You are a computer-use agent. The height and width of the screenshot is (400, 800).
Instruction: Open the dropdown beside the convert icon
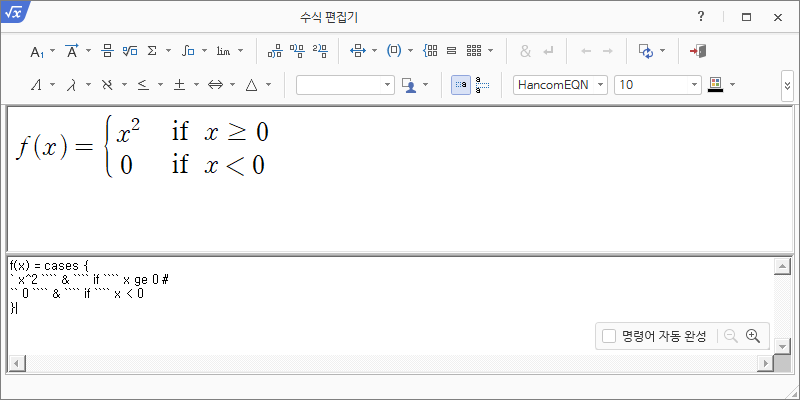(662, 51)
